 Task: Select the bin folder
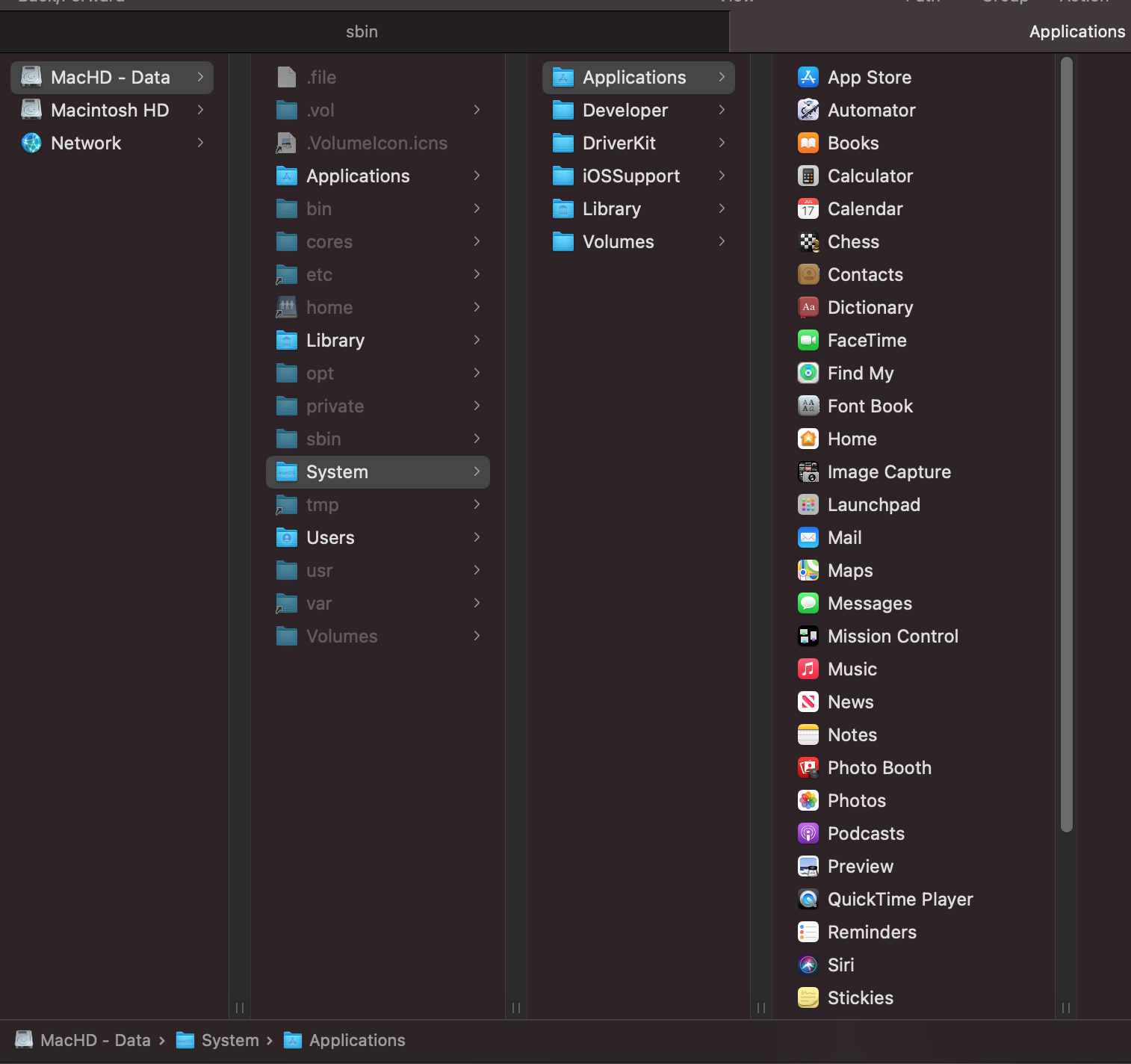[378, 208]
